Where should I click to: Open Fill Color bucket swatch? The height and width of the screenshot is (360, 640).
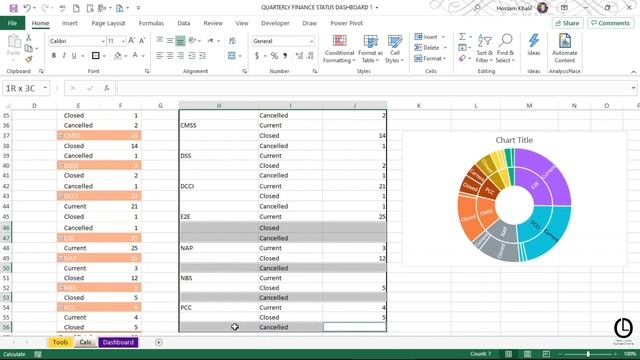(x=118, y=56)
